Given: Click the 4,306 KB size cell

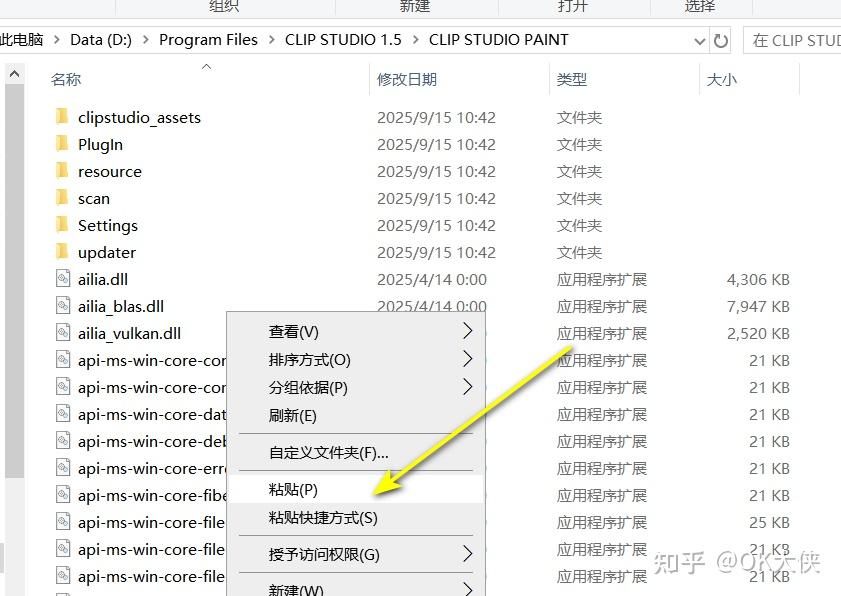Looking at the screenshot, I should tap(758, 279).
